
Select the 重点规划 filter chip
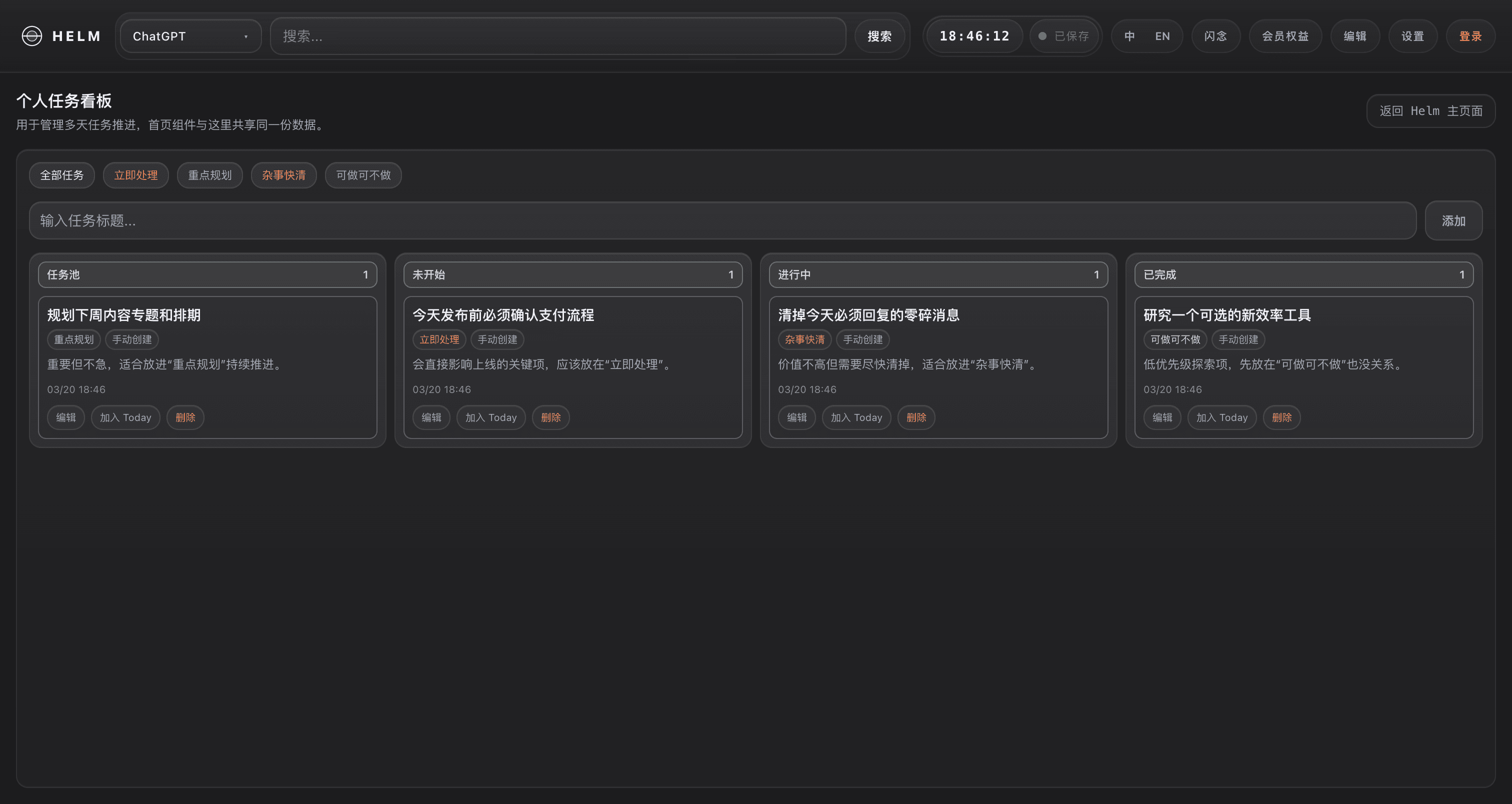209,175
